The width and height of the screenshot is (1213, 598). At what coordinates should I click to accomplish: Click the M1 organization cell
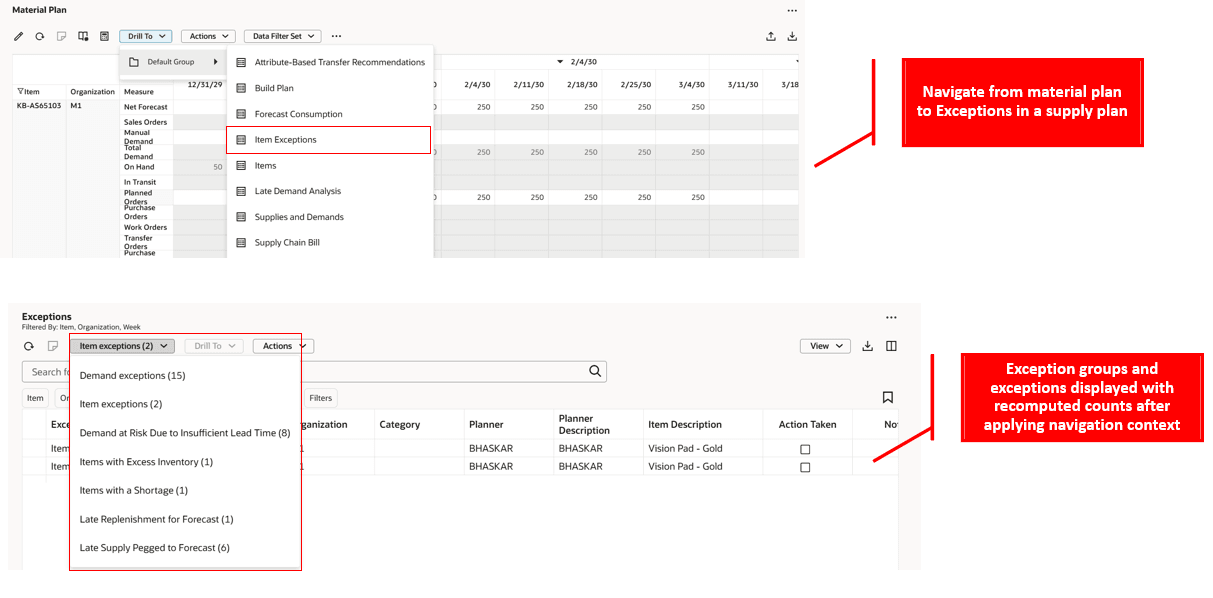76,105
